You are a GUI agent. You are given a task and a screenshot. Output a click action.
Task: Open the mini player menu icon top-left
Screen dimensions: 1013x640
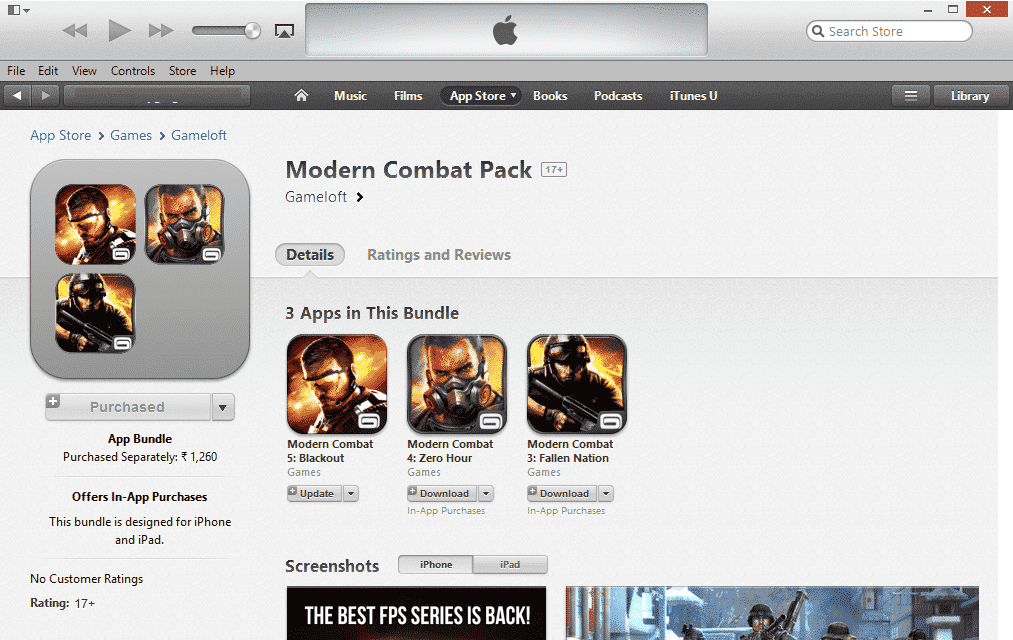click(x=18, y=10)
